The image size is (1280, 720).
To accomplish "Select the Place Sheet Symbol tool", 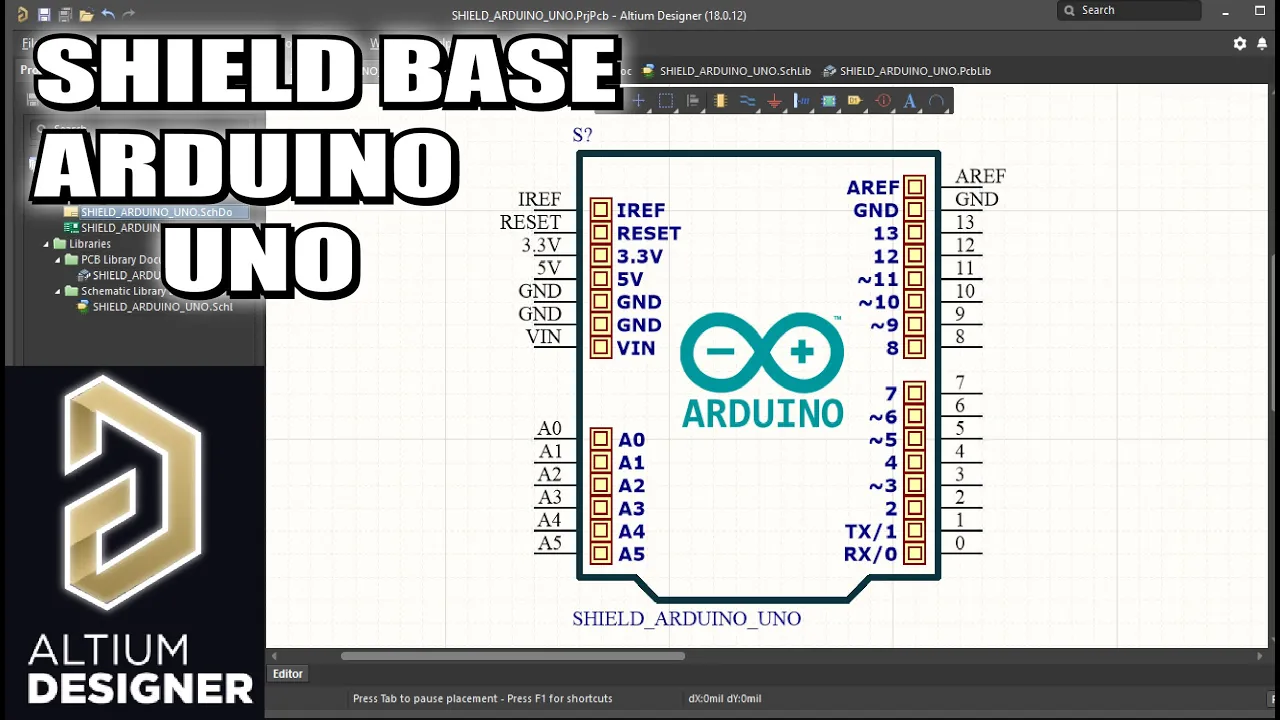I will 828,101.
